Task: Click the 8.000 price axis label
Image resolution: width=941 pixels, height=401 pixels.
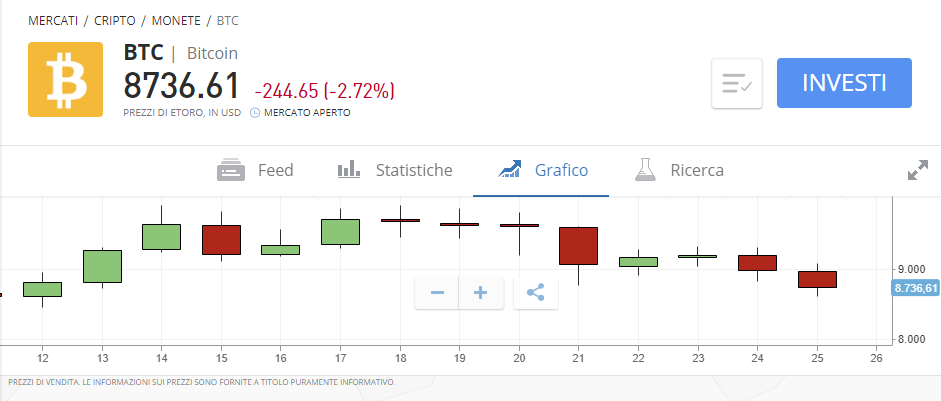Action: [x=911, y=339]
